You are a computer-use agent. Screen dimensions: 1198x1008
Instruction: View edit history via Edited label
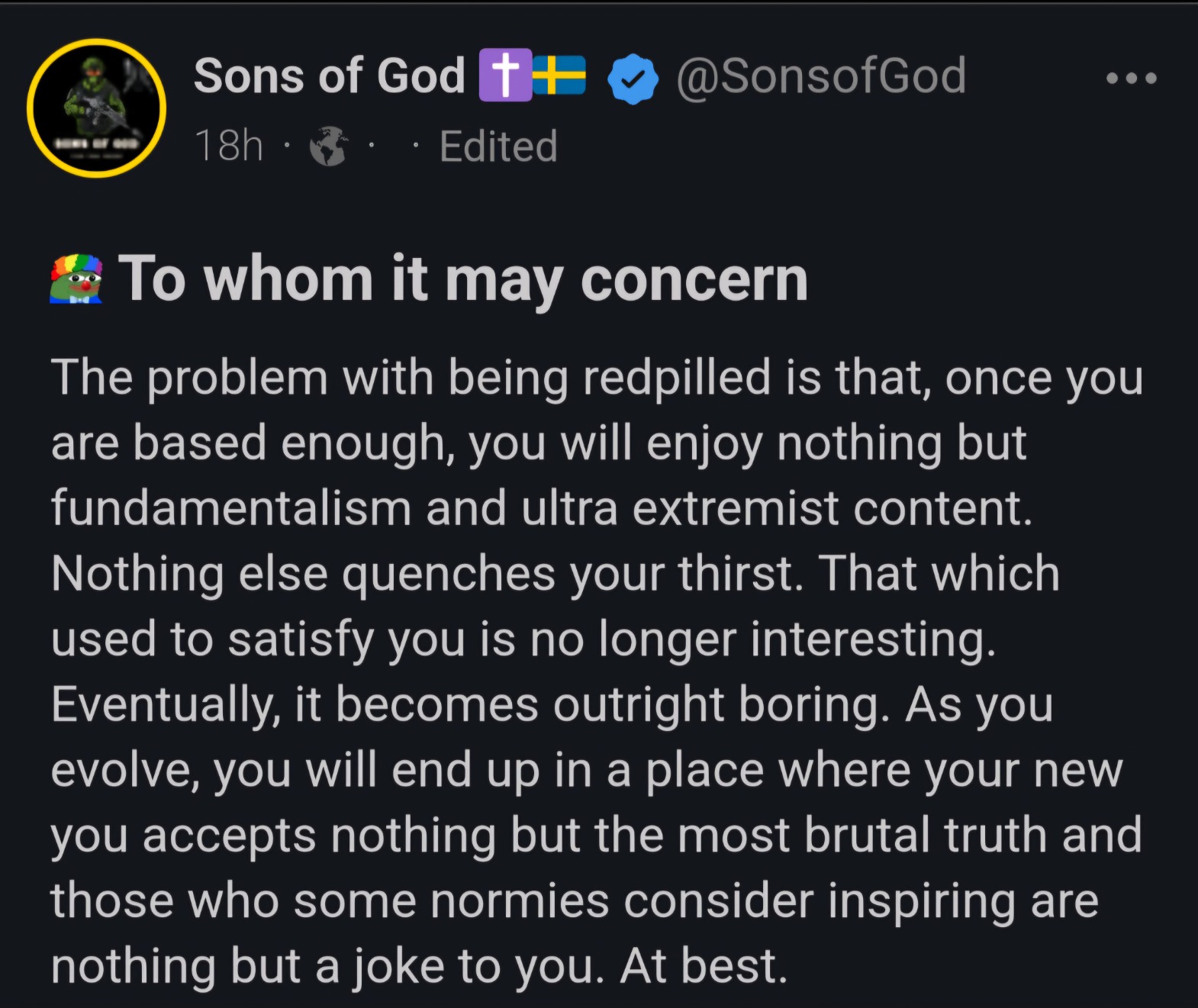pos(498,147)
